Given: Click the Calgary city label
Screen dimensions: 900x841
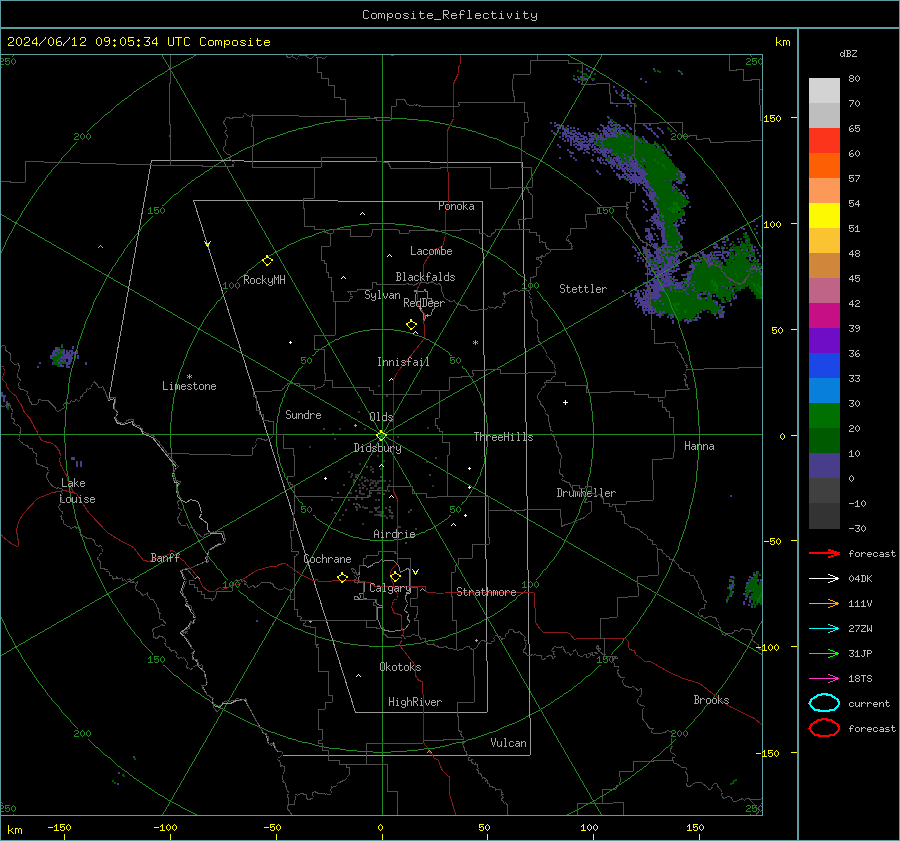Looking at the screenshot, I should click(390, 588).
